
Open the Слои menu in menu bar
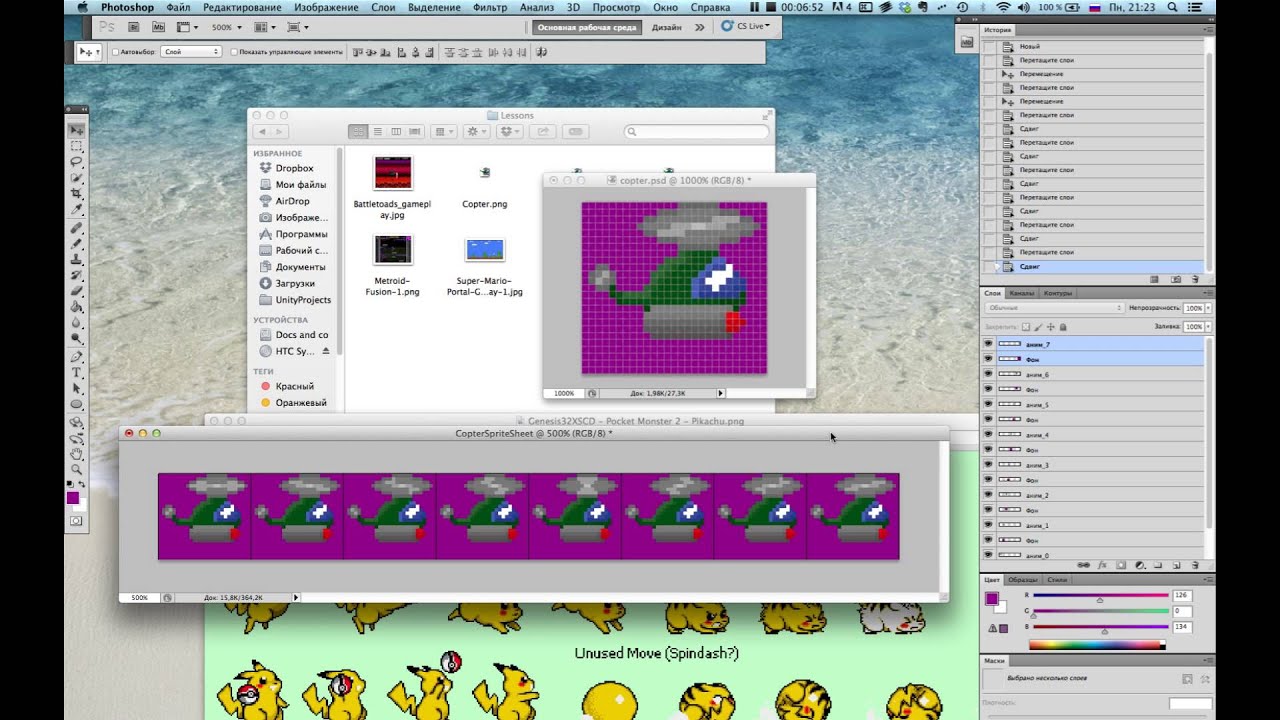(x=383, y=7)
